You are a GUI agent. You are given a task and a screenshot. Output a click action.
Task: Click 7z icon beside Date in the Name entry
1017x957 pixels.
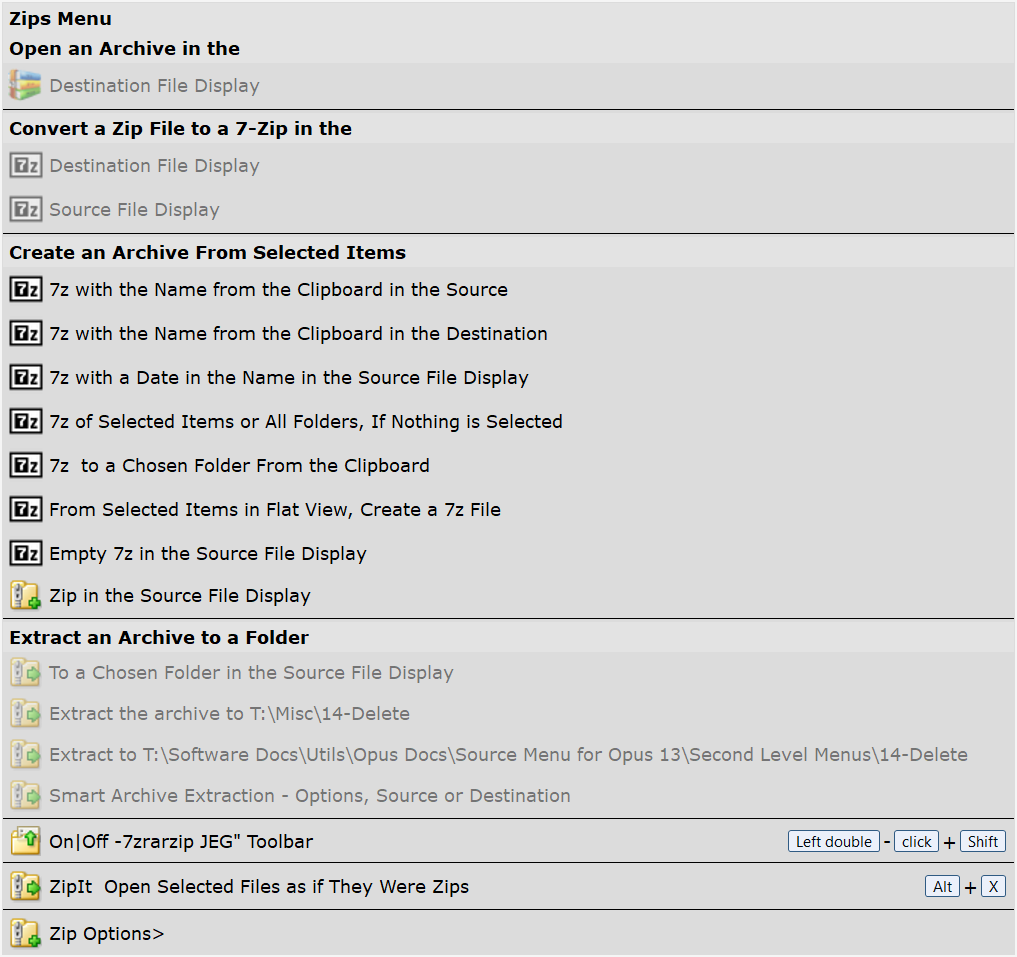pos(25,378)
